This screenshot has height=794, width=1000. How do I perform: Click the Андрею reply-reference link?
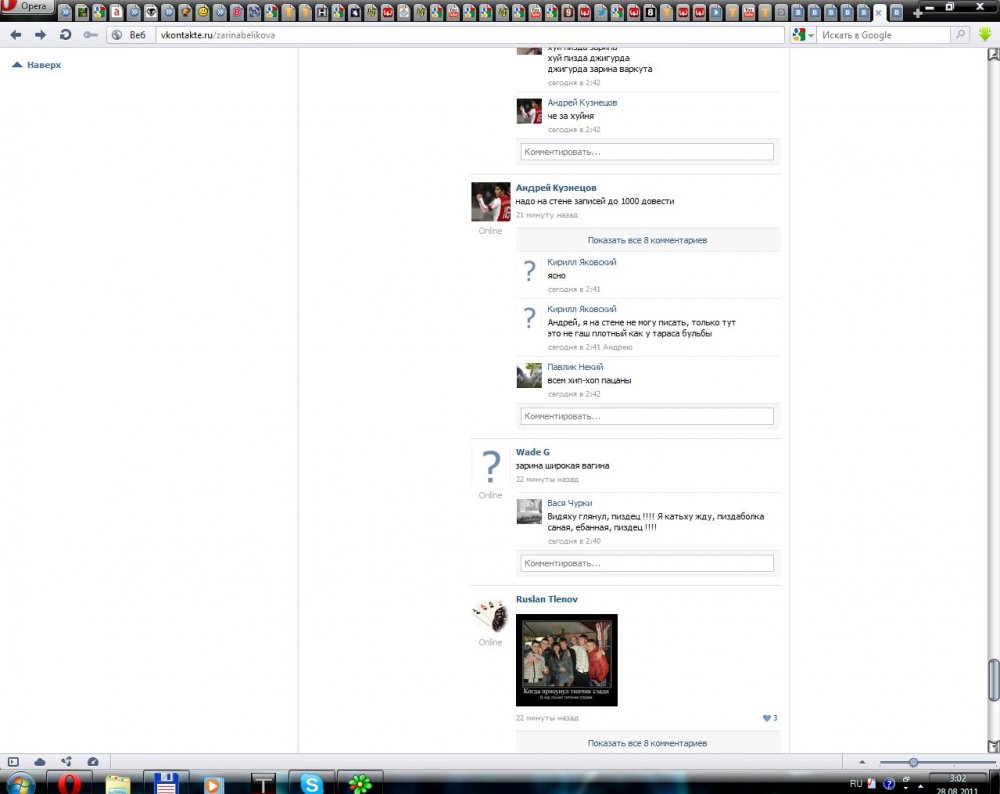click(617, 347)
